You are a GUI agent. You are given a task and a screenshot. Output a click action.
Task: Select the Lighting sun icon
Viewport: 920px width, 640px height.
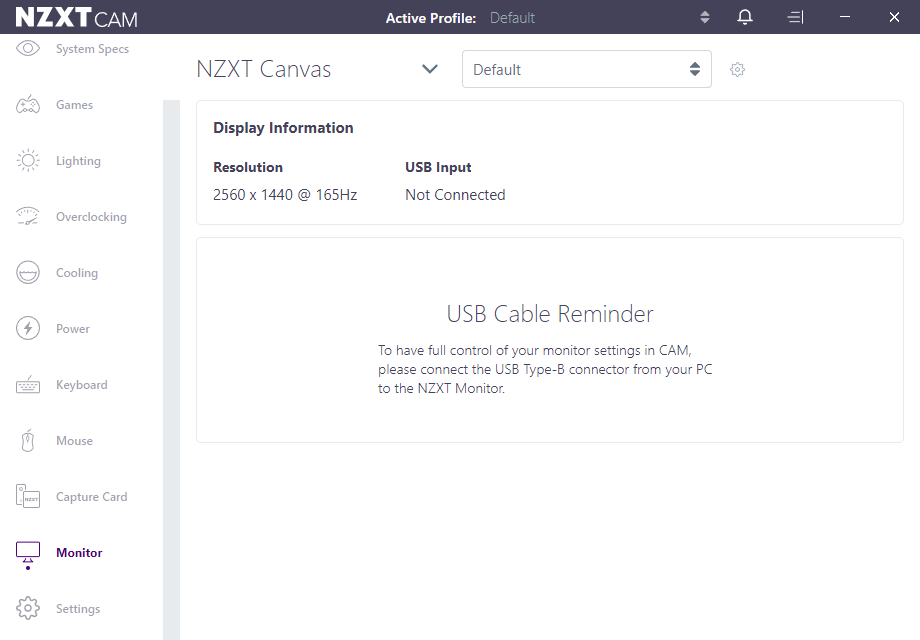coord(28,161)
